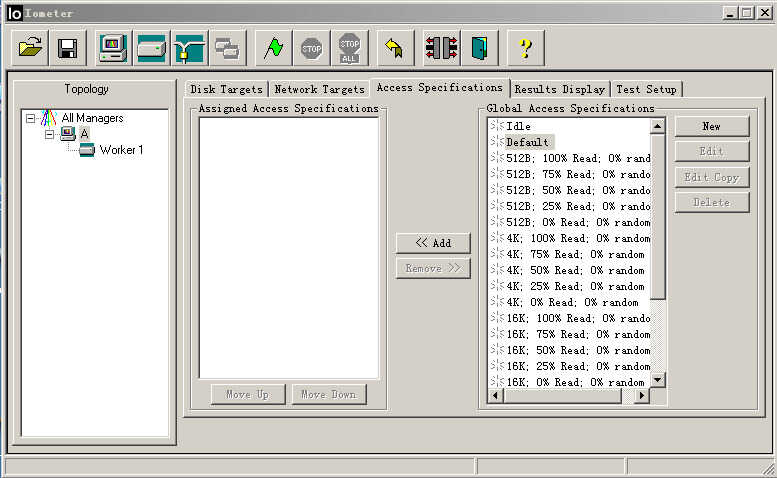This screenshot has width=777, height=478.
Task: Click the Remove >> button
Action: pyautogui.click(x=433, y=268)
